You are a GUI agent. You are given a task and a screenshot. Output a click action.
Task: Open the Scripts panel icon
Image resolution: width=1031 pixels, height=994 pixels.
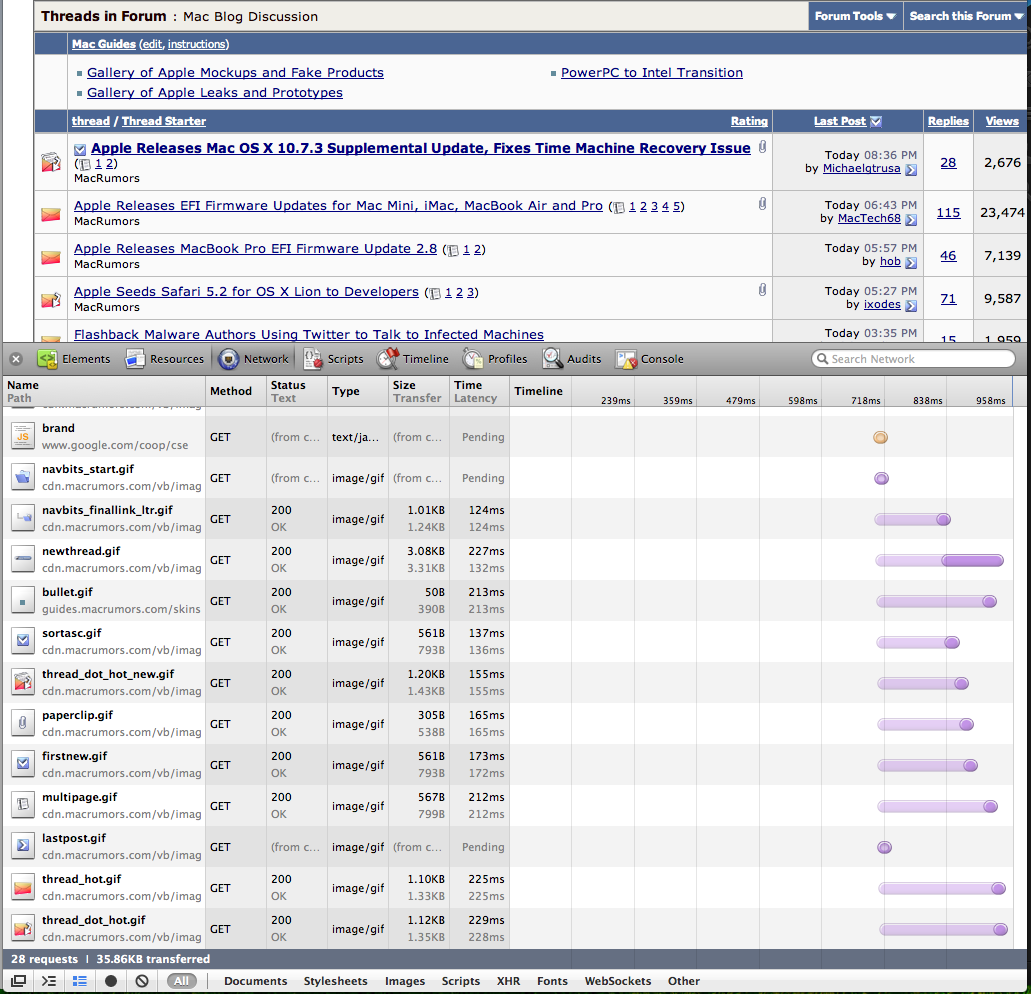tap(312, 359)
